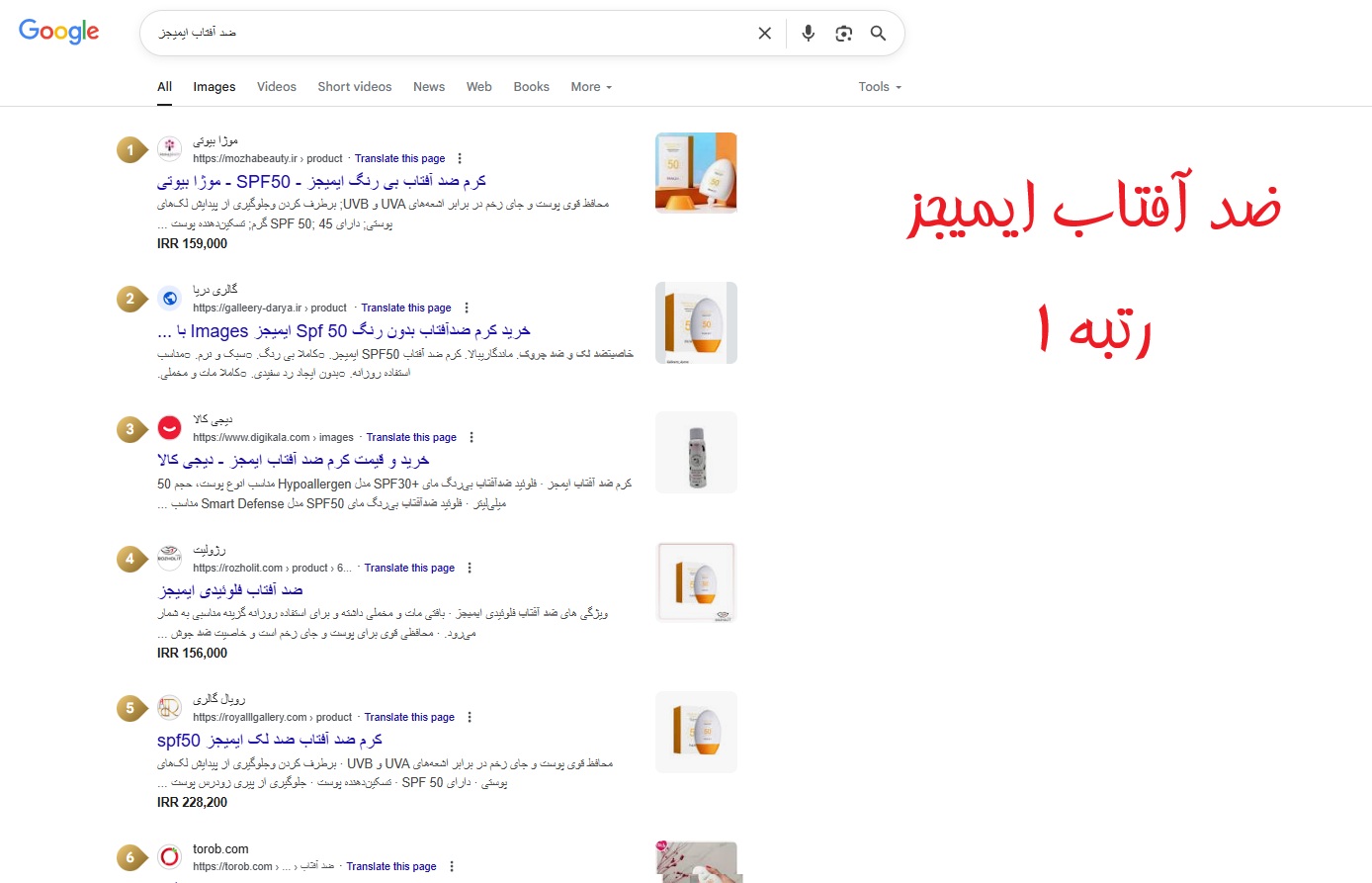The height and width of the screenshot is (883, 1372).
Task: Click torob.com site favicon
Action: click(x=170, y=856)
